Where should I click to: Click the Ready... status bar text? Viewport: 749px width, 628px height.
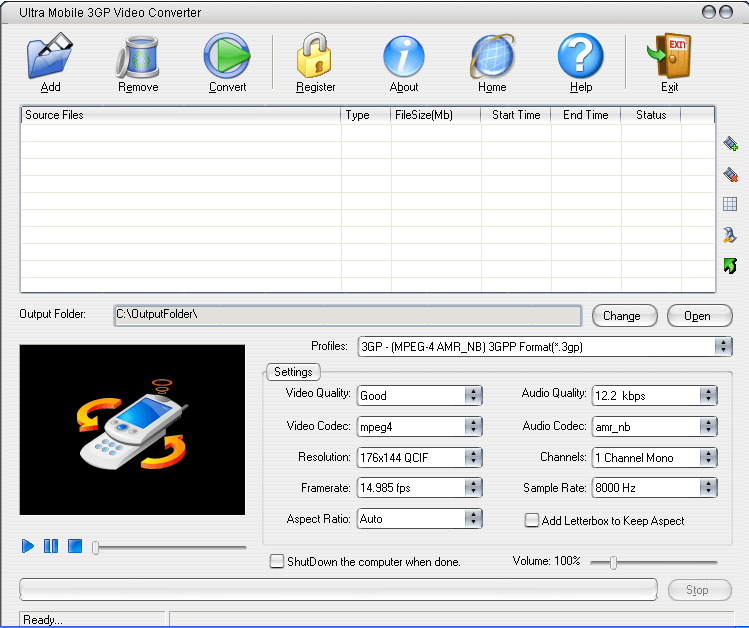[x=43, y=619]
